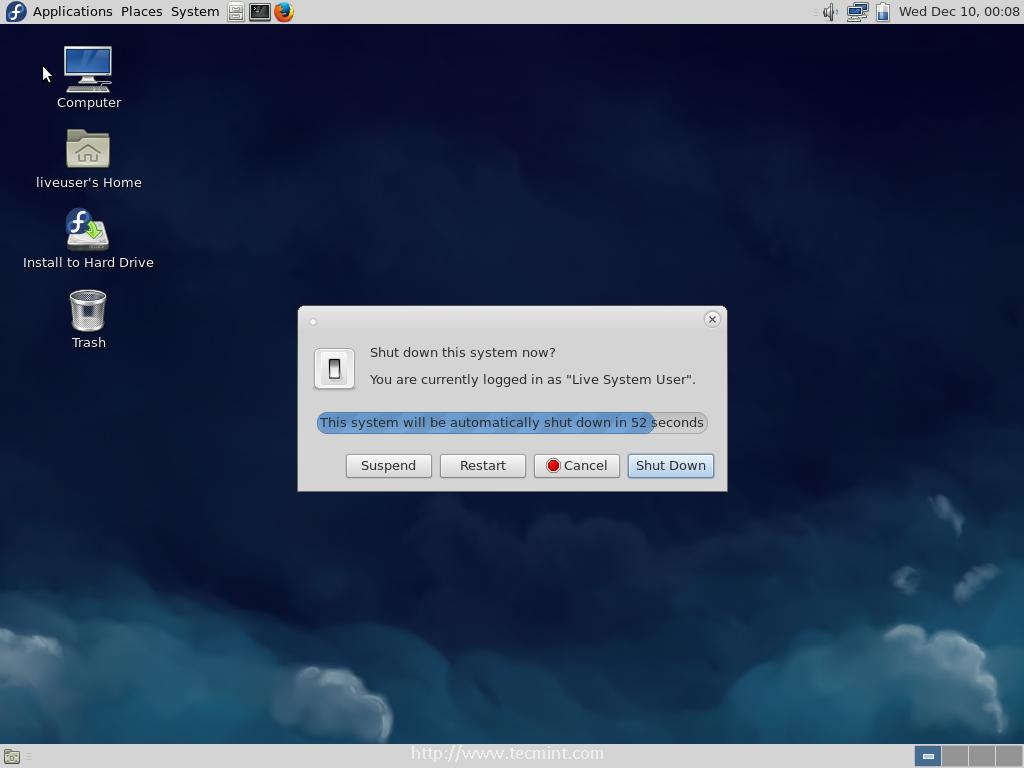Click the shutdown countdown progress bar
This screenshot has height=768, width=1024.
512,423
